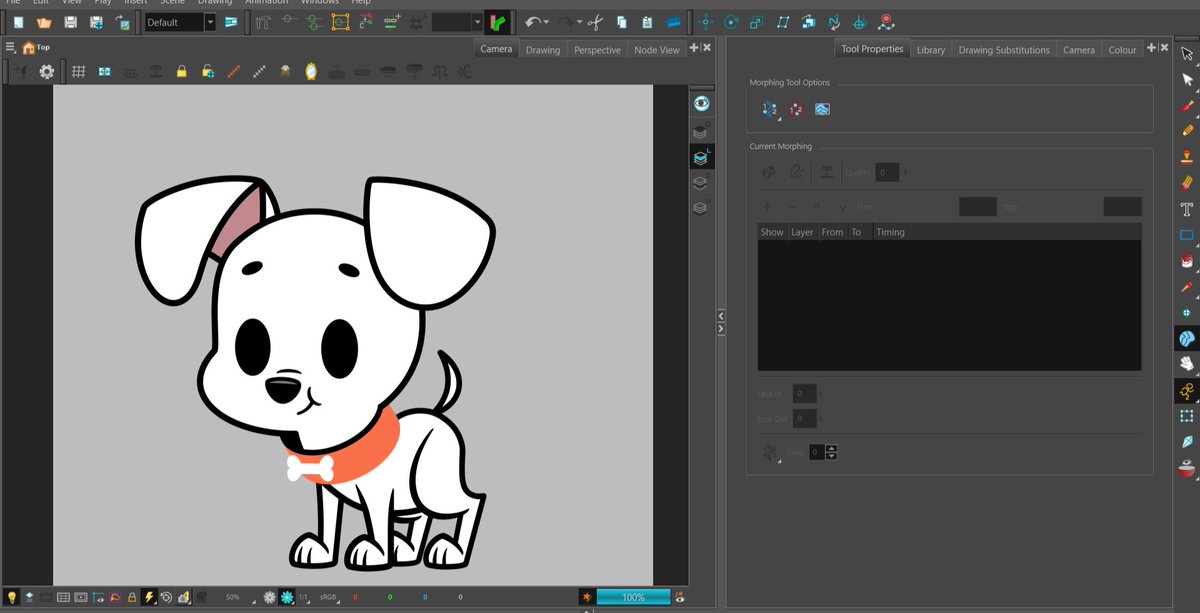Toggle the light bulb icon in status bar
Image resolution: width=1200 pixels, height=613 pixels.
click(12, 597)
